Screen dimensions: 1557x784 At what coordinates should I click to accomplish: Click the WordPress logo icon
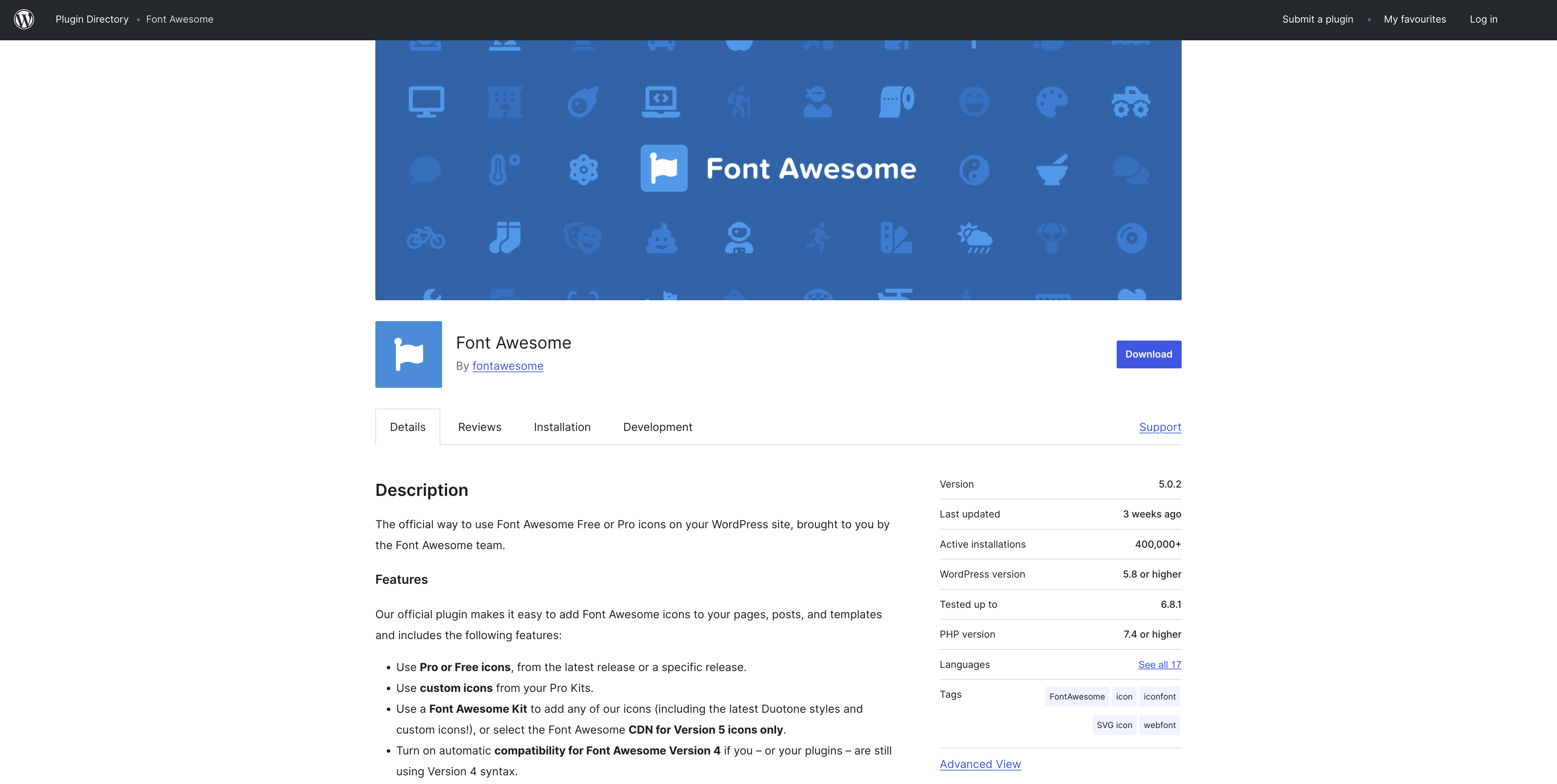click(x=24, y=19)
